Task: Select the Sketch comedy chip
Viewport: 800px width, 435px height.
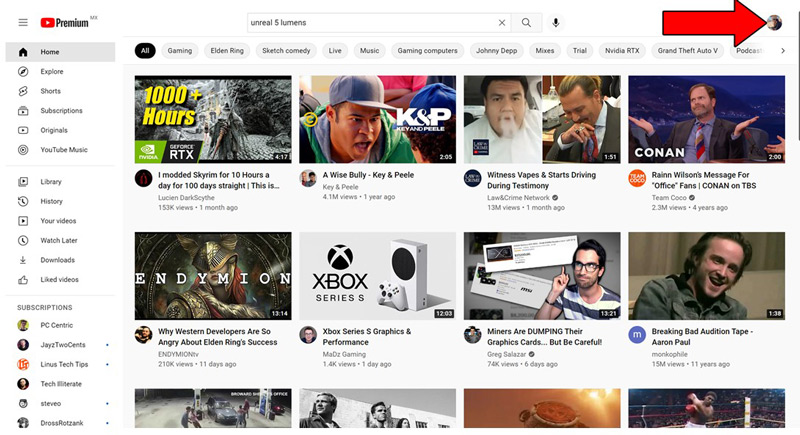Action: (x=286, y=50)
